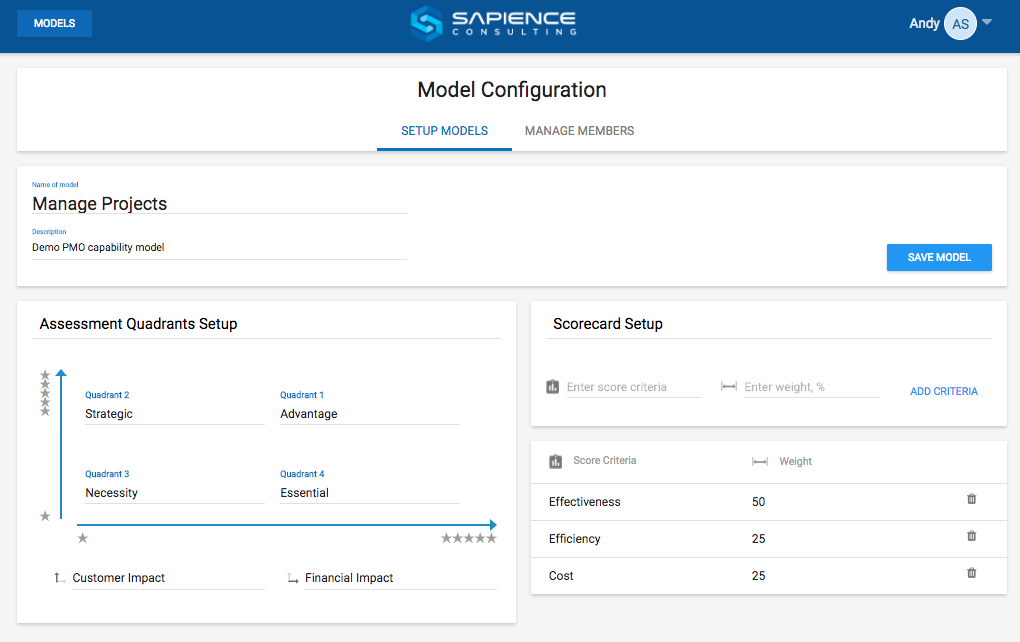This screenshot has height=642, width=1020.
Task: Edit the Quadrant 2 Strategic field
Action: (x=174, y=414)
